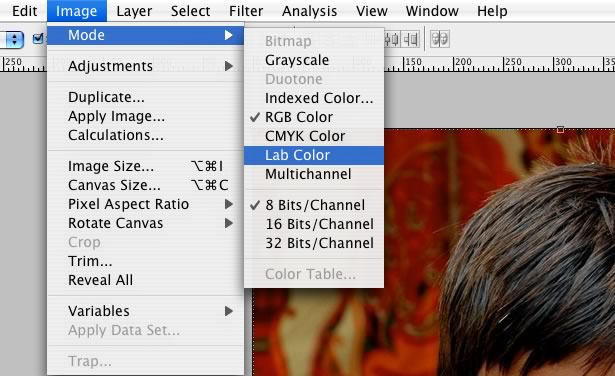
Task: Expand the Pixel Aspect Ratio submenu
Action: [146, 204]
